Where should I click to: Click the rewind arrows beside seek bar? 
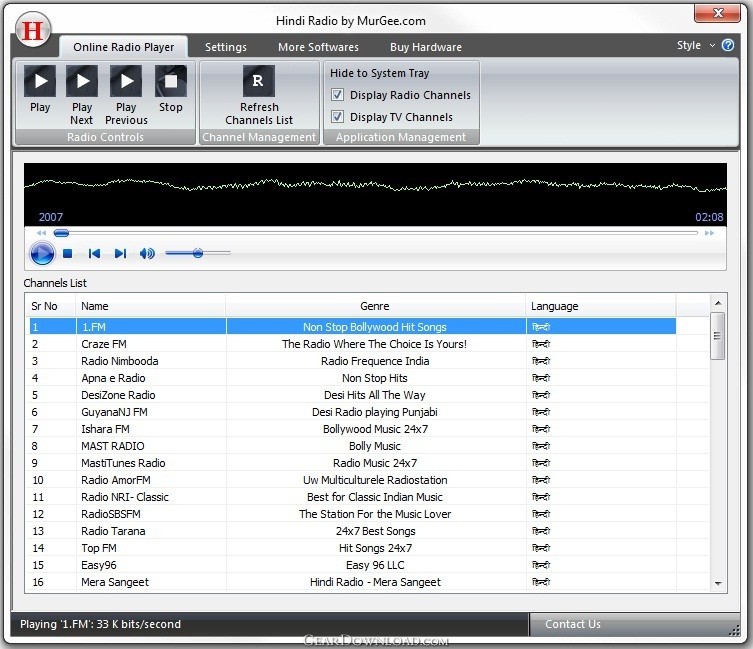[x=42, y=233]
